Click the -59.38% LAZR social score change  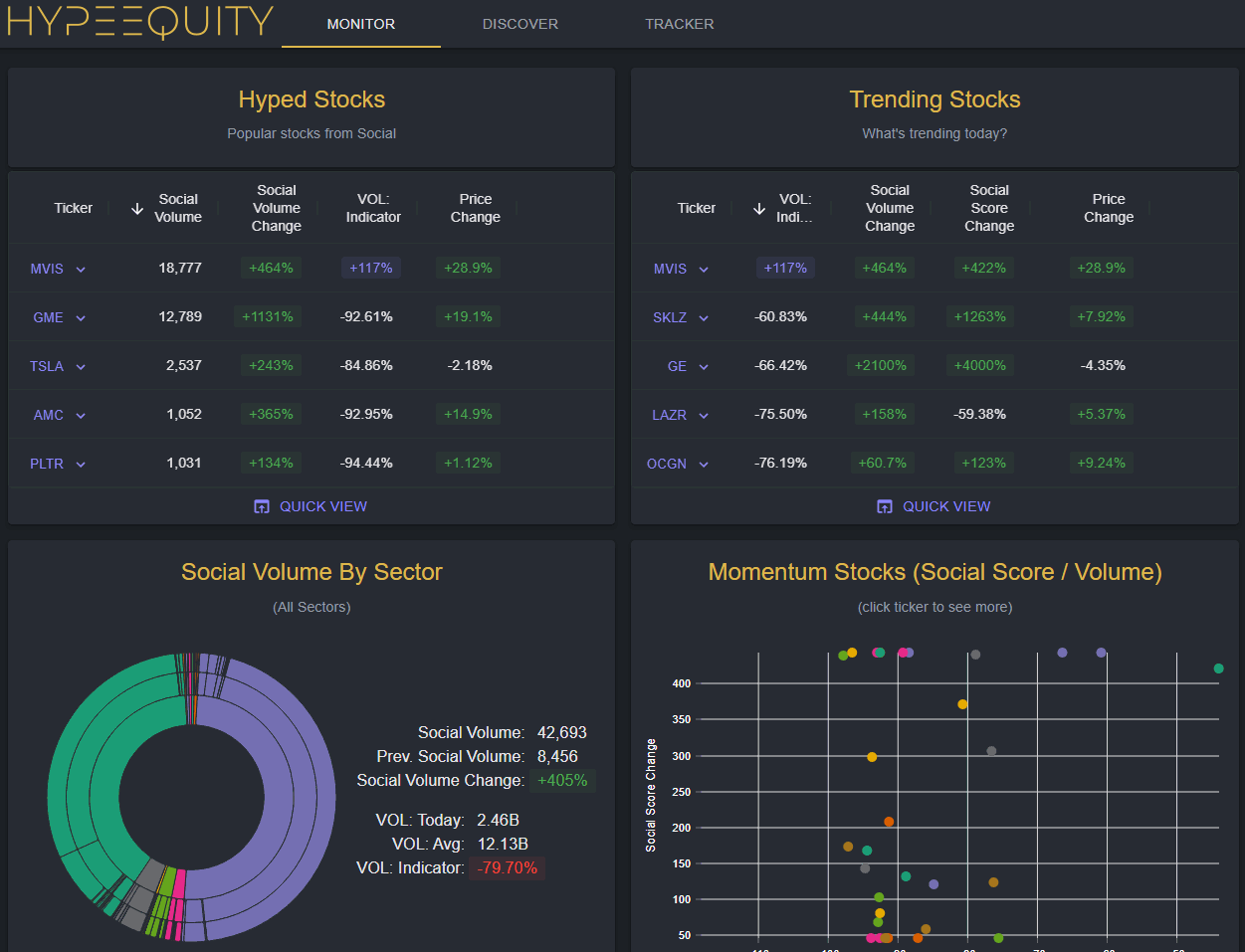(x=980, y=414)
